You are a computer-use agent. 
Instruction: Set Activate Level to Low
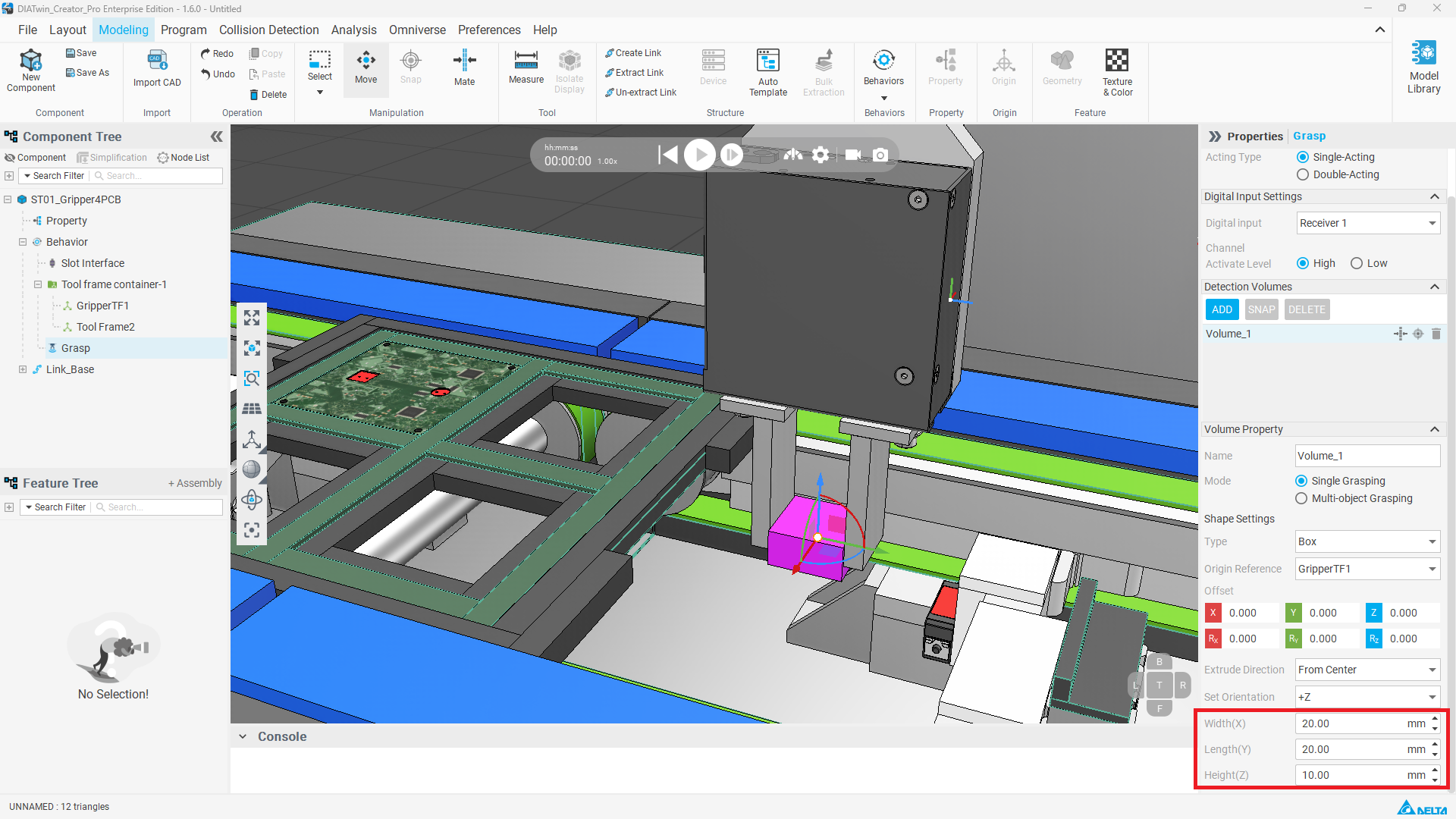coord(1369,263)
